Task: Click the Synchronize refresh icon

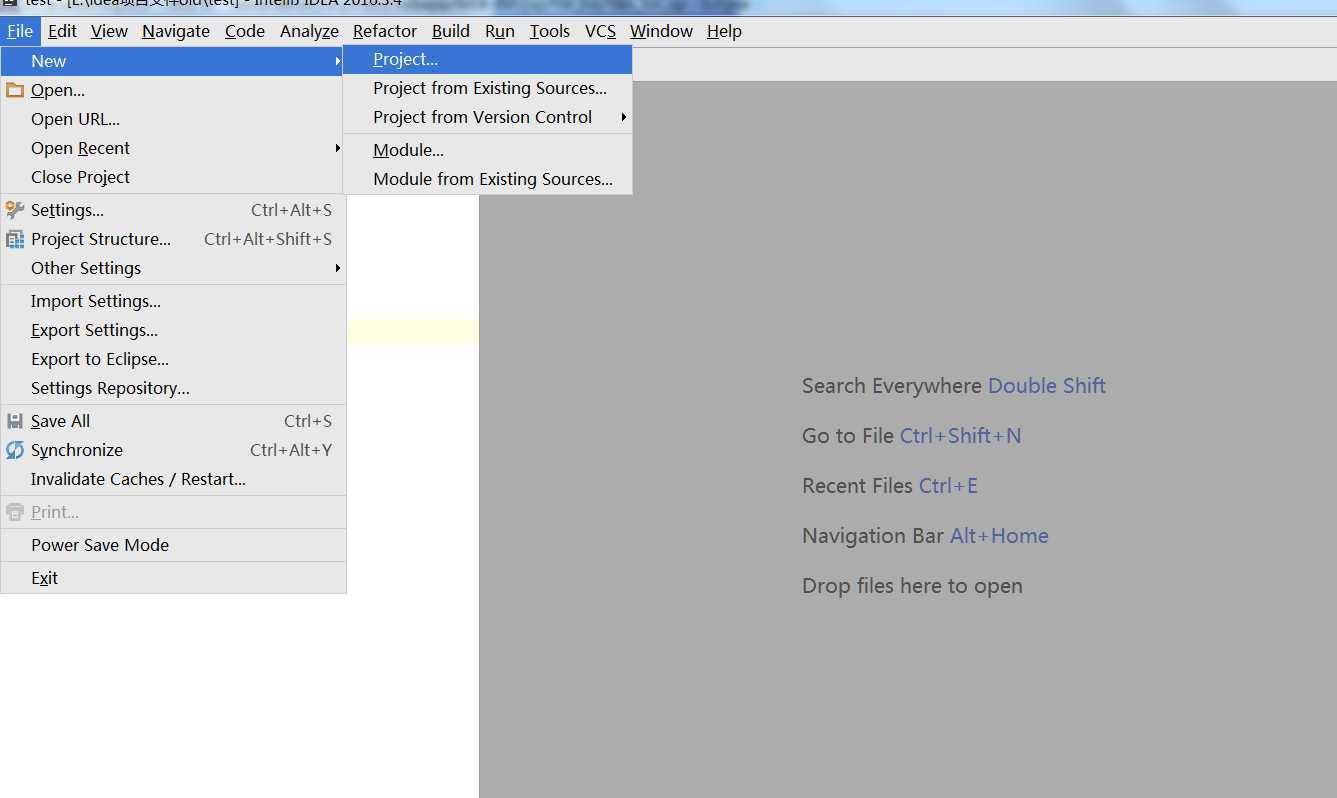Action: pyautogui.click(x=14, y=450)
